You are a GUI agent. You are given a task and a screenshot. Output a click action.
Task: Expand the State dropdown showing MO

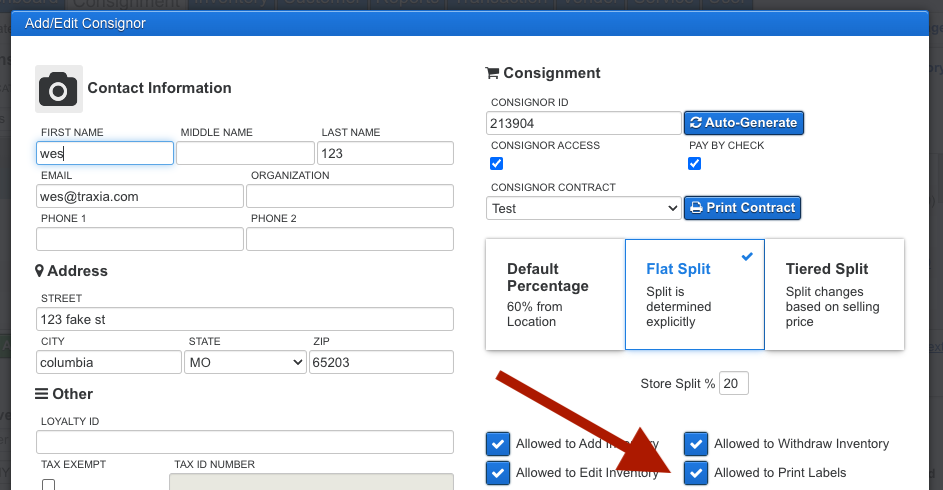(x=245, y=362)
